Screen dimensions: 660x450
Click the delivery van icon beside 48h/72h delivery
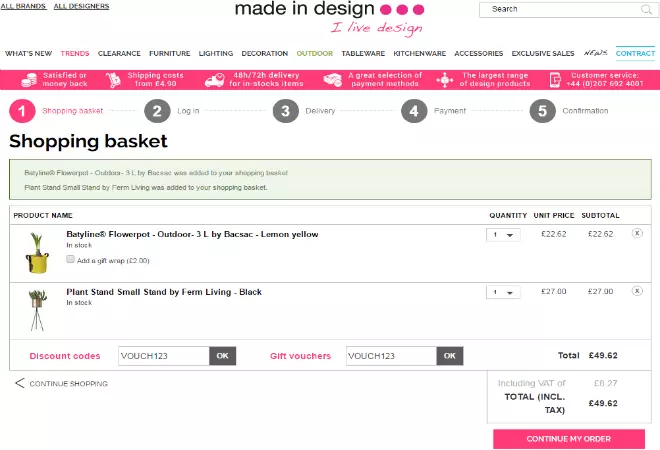click(215, 80)
